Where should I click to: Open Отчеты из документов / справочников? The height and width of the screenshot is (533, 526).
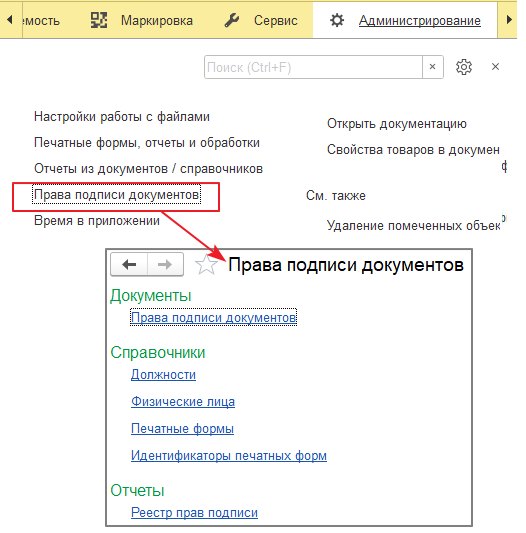pos(149,169)
